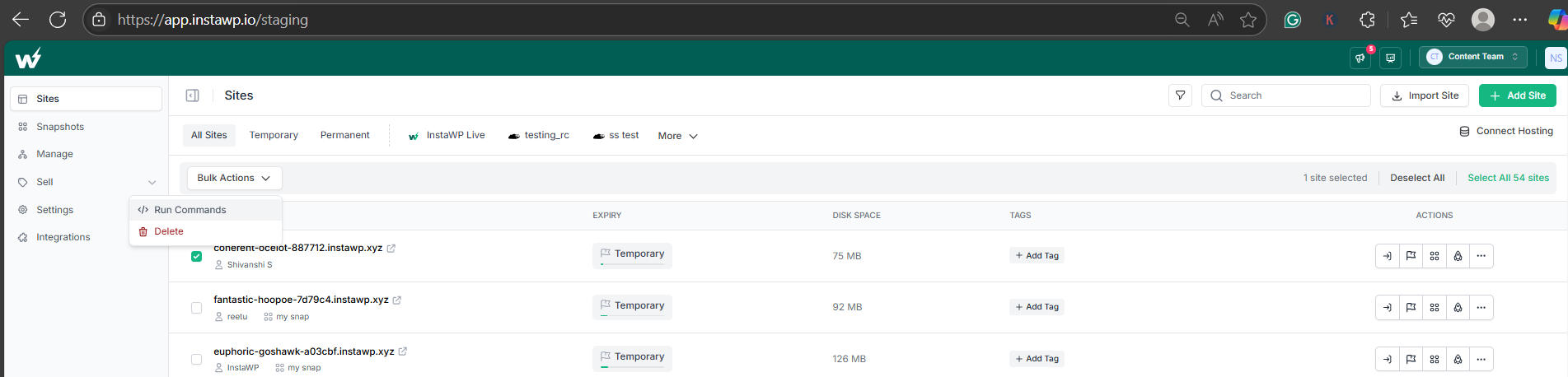Open fantastic-hoopoe site external link icon
This screenshot has width=1568, height=377.
tap(397, 300)
